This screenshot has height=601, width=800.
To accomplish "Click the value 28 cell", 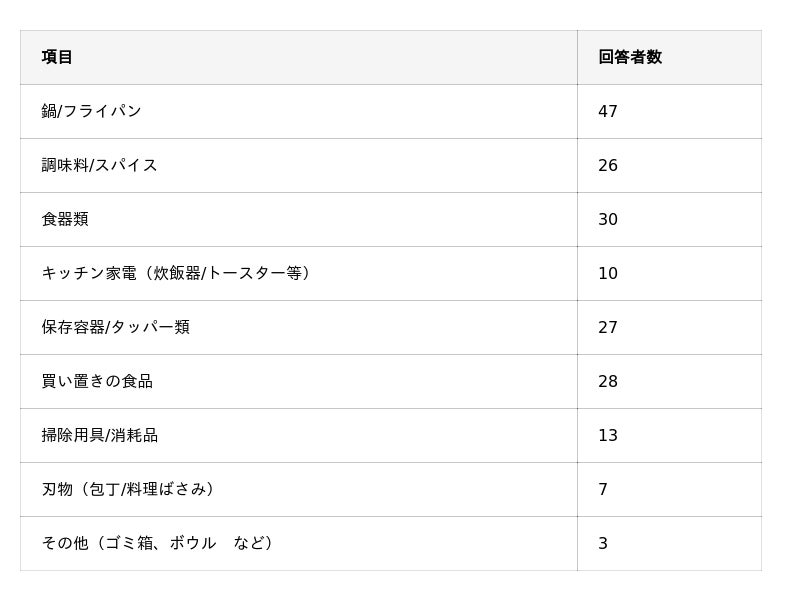I will [608, 381].
